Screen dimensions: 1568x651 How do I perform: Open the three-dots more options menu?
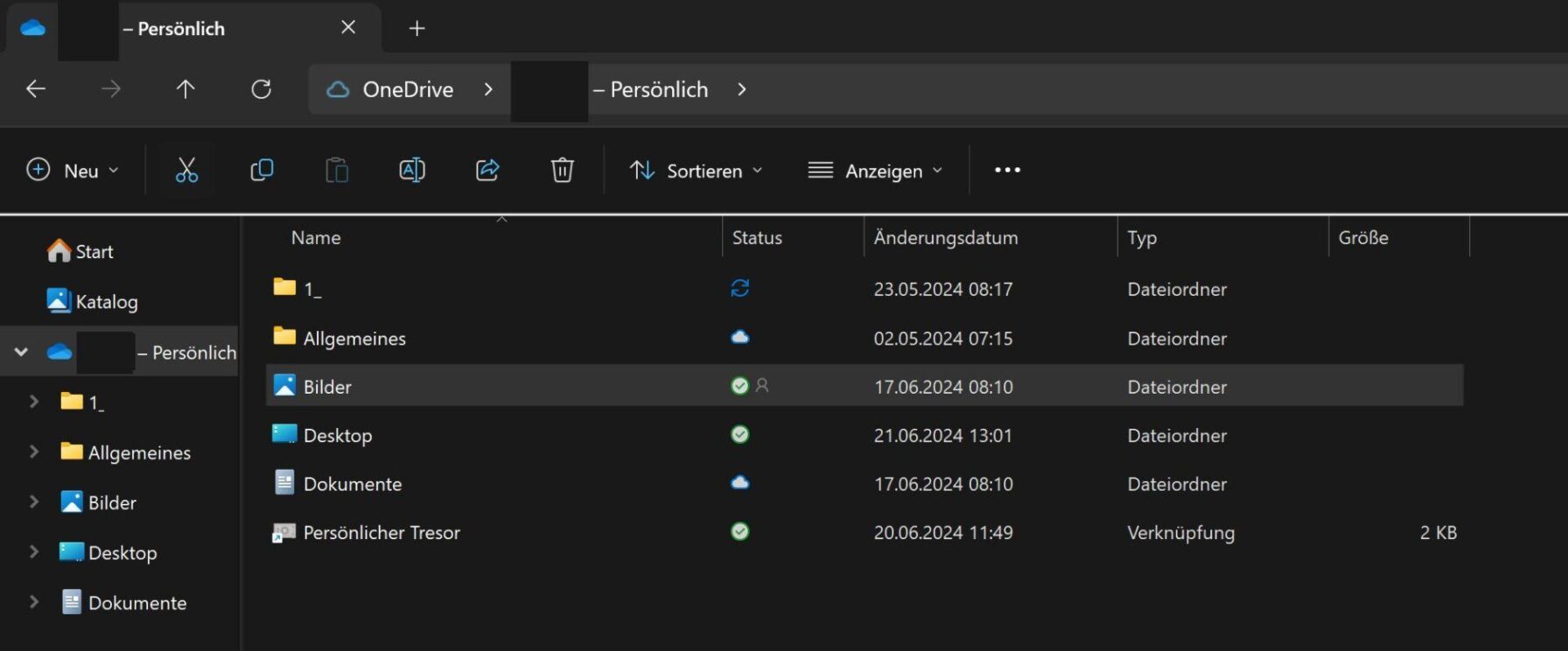pyautogui.click(x=1007, y=170)
